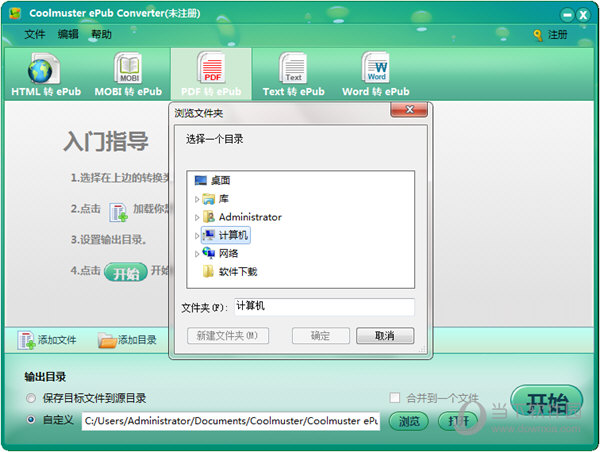Click the 3.设置输出目录 guide text
Image resolution: width=600 pixels, height=452 pixels.
click(x=109, y=240)
